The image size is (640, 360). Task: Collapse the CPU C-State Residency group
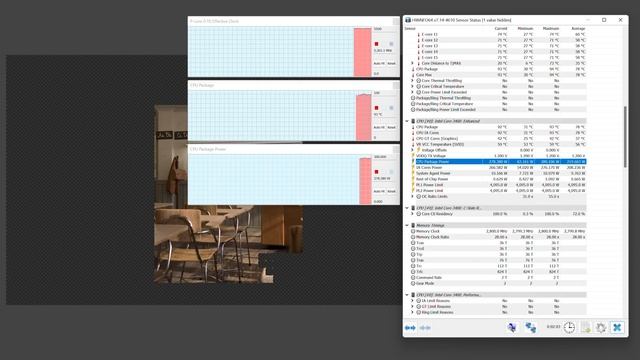point(407,208)
